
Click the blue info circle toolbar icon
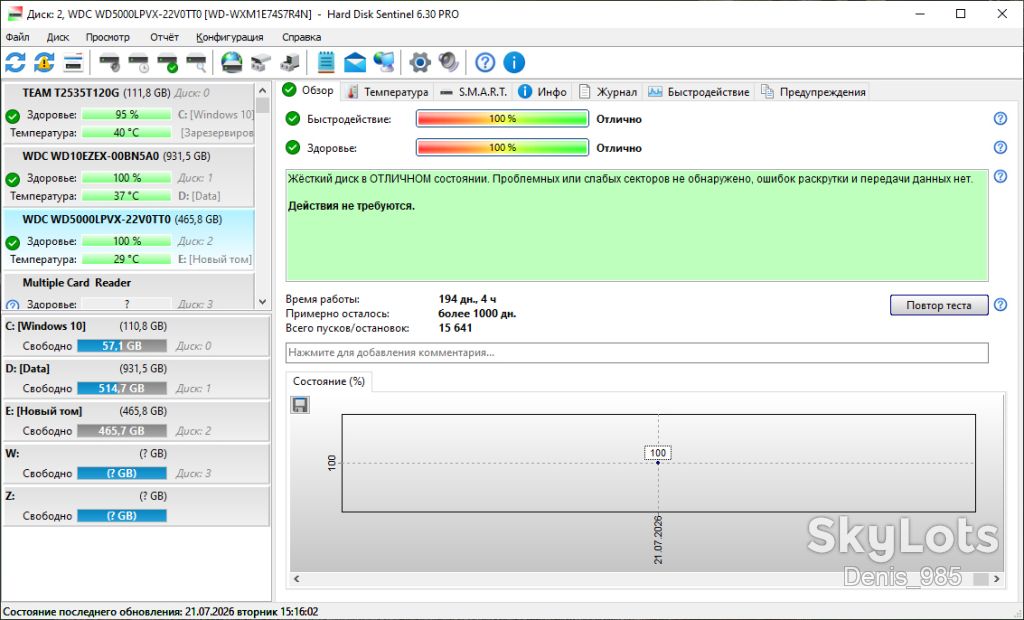click(514, 63)
